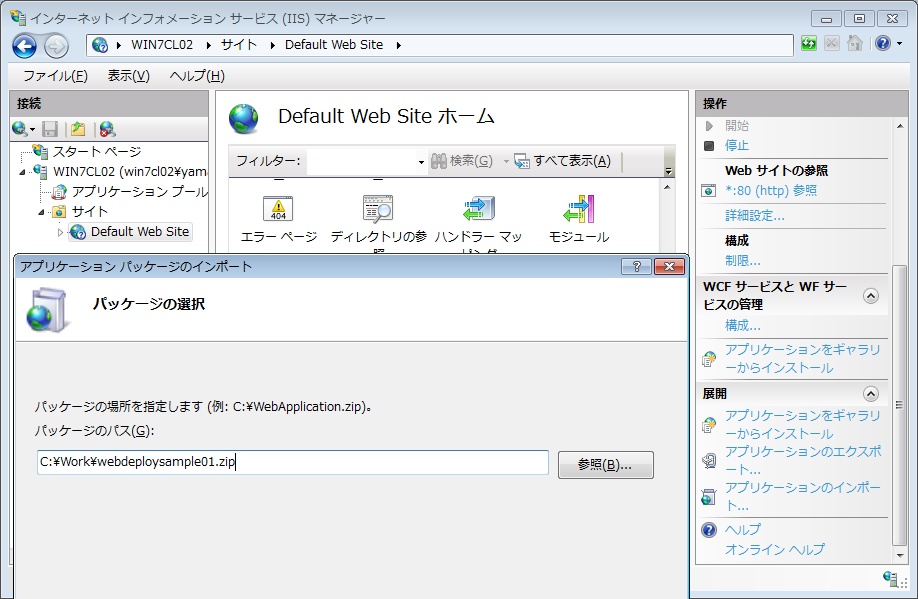Expand Default Web Site tree node
The width and height of the screenshot is (918, 599).
[x=60, y=232]
